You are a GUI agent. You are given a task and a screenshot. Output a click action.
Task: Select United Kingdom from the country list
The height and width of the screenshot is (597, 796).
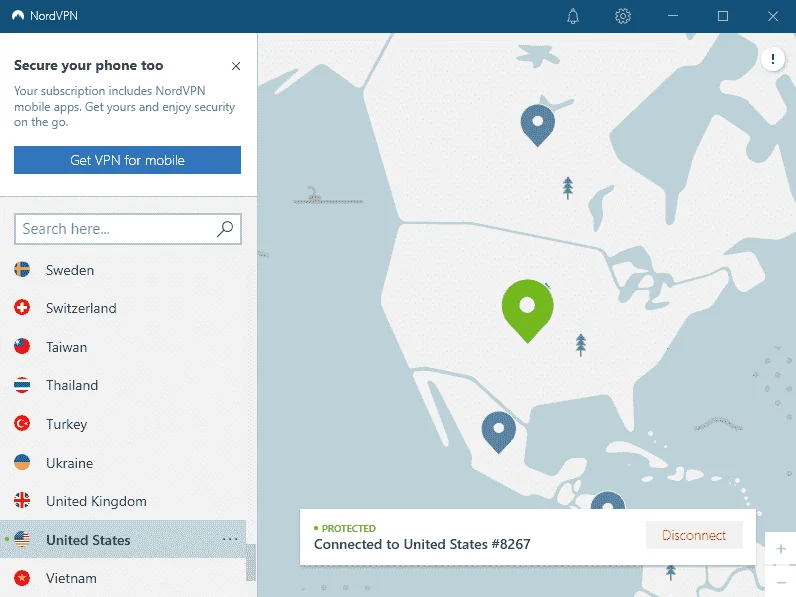click(123, 501)
